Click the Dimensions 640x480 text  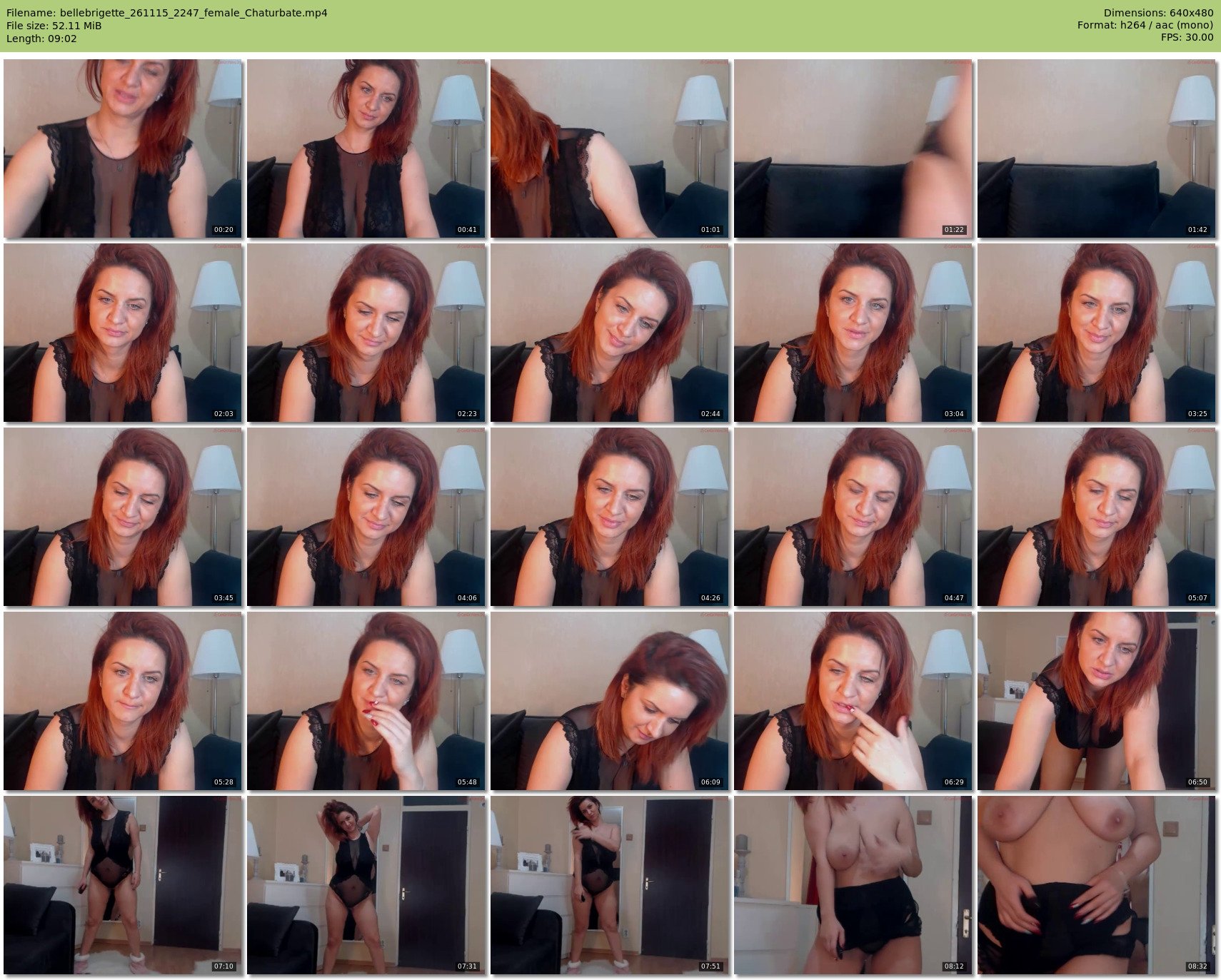1158,13
